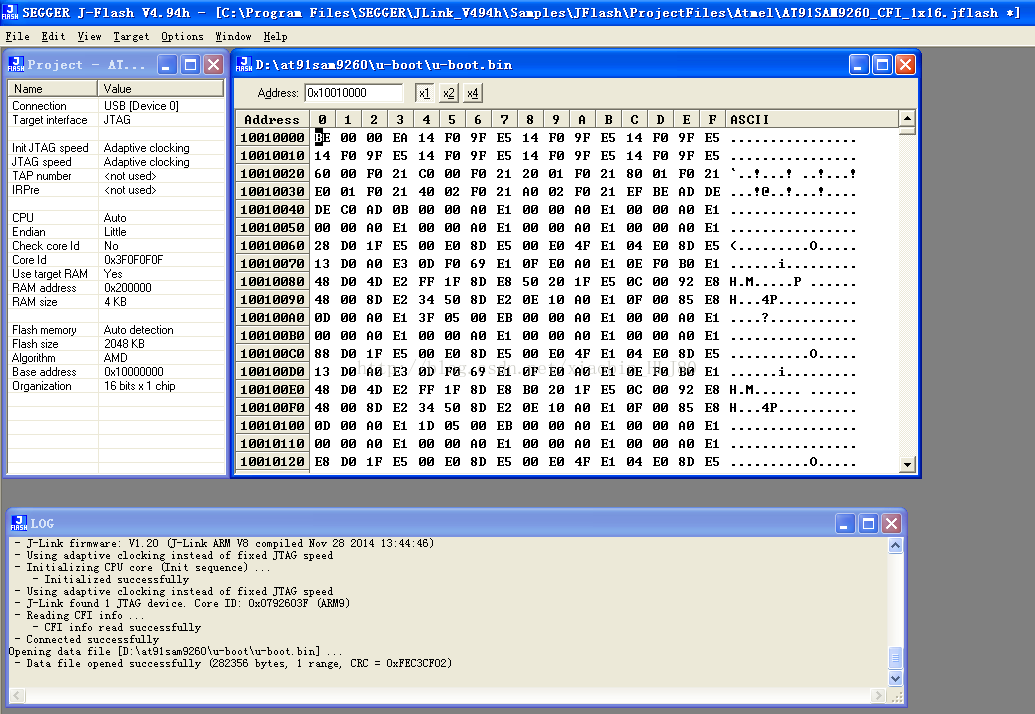Maximize the Project window
1035x714 pixels.
pyautogui.click(x=190, y=64)
